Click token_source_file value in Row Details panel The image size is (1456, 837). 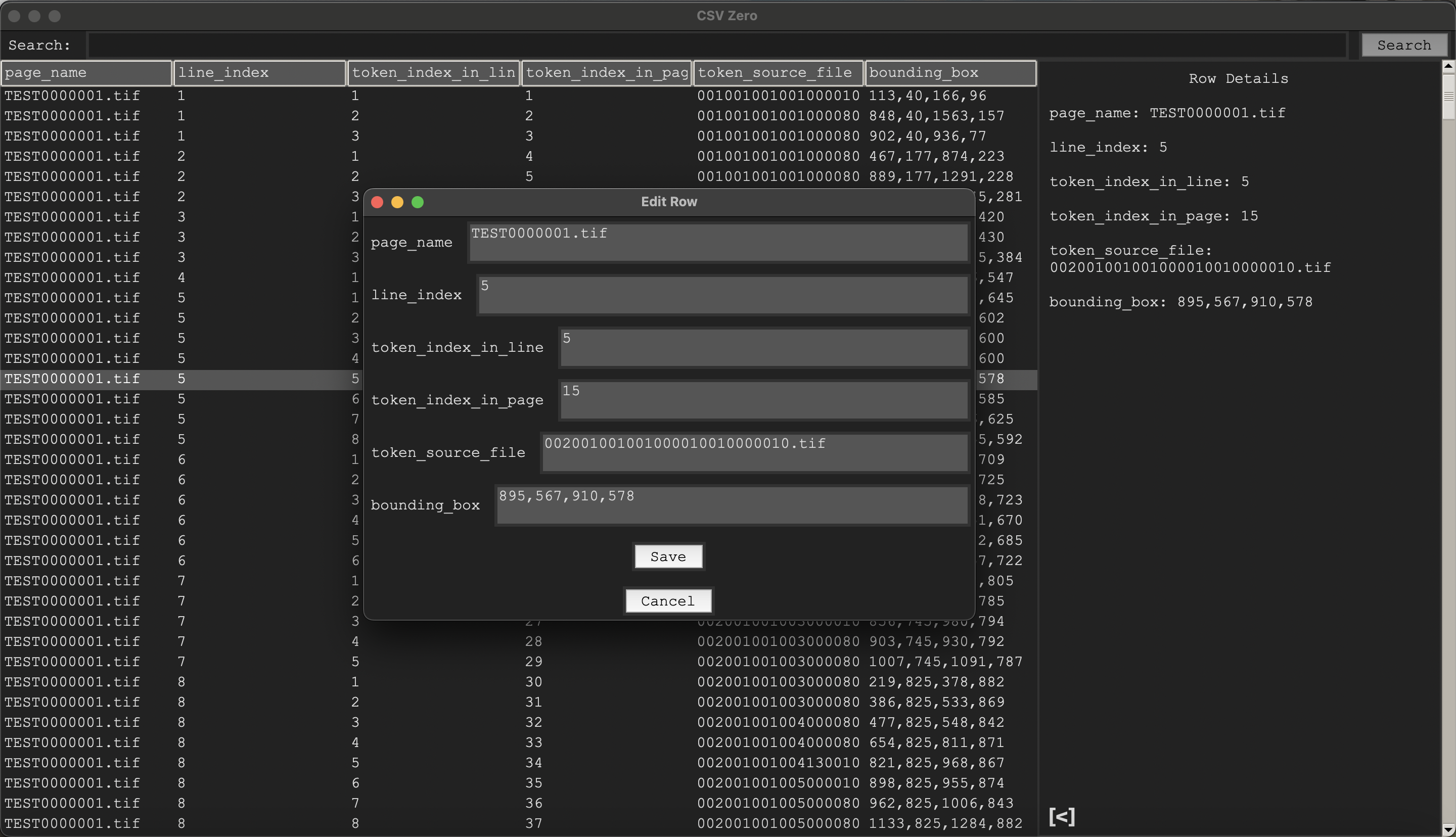pos(1190,268)
